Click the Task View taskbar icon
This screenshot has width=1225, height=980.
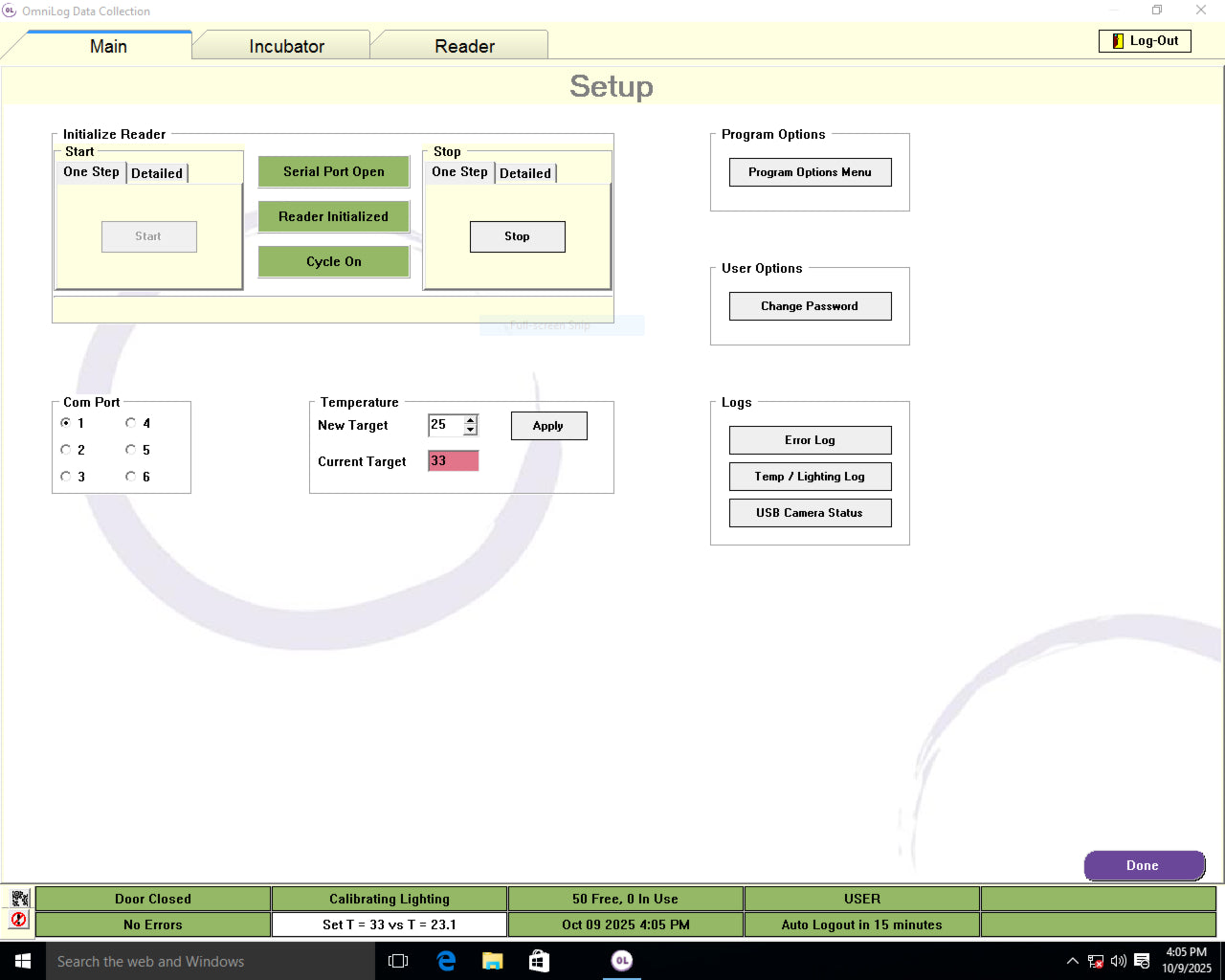coord(398,961)
